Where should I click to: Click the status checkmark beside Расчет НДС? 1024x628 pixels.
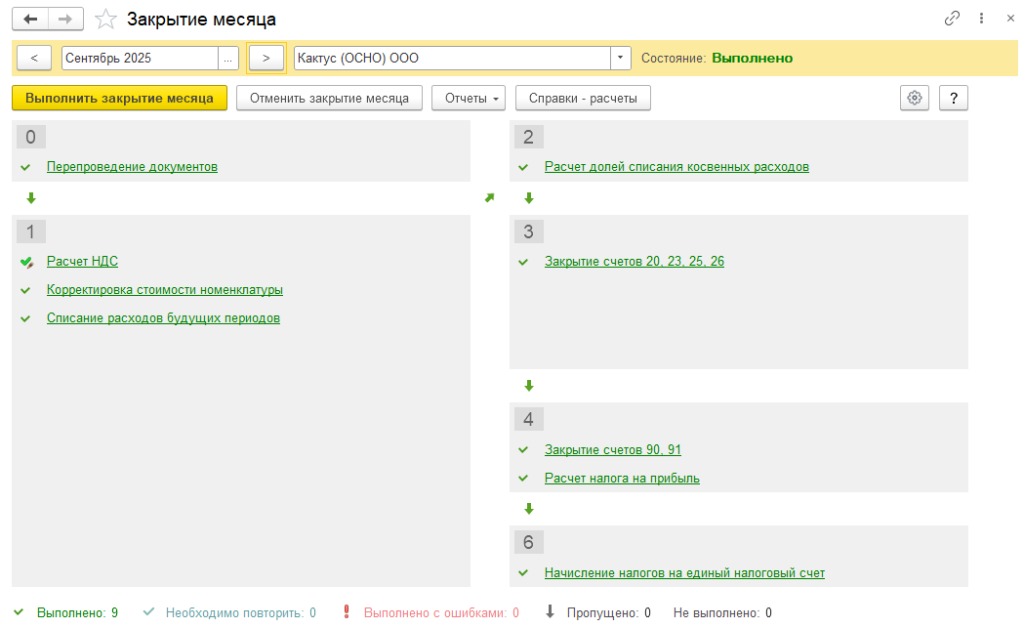pos(27,262)
